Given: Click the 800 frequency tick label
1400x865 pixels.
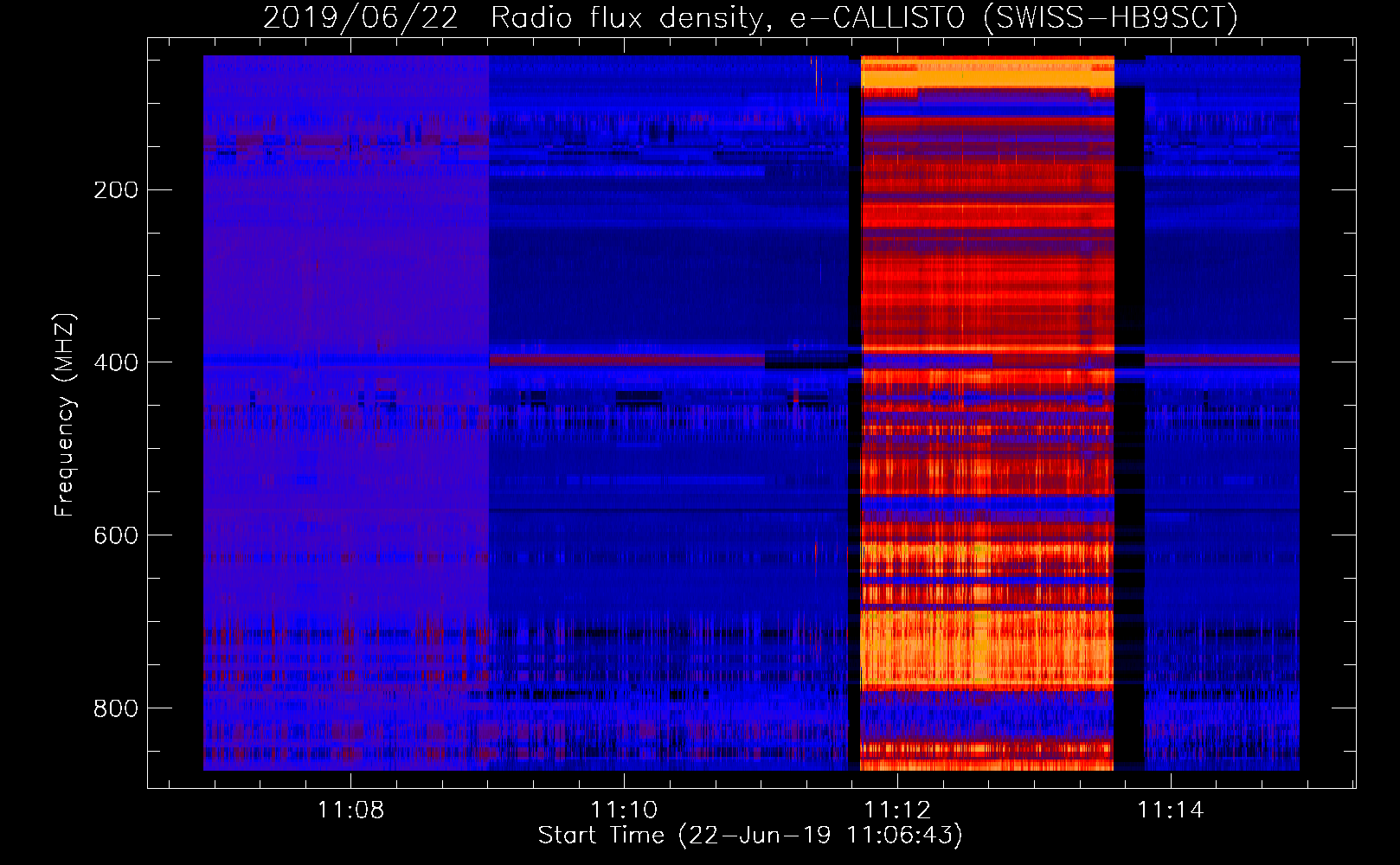Looking at the screenshot, I should click(116, 708).
